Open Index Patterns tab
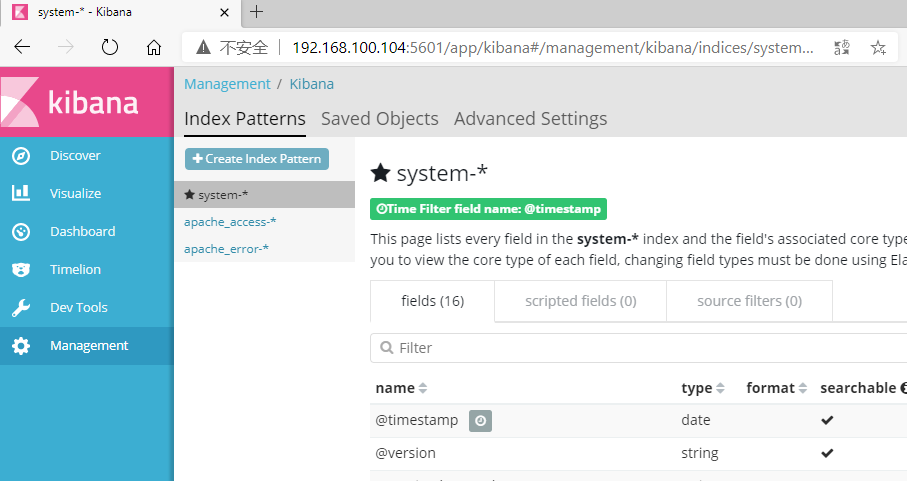Screen dimensions: 907x481 point(245,119)
